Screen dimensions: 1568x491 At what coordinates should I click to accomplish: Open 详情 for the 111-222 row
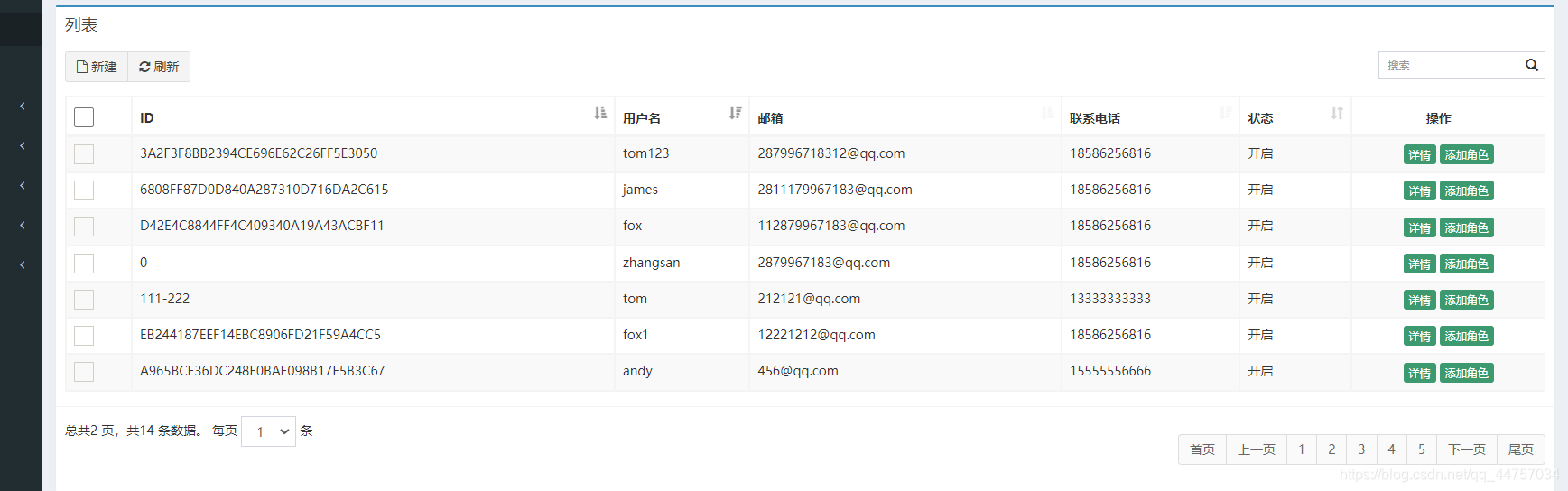[x=1420, y=300]
